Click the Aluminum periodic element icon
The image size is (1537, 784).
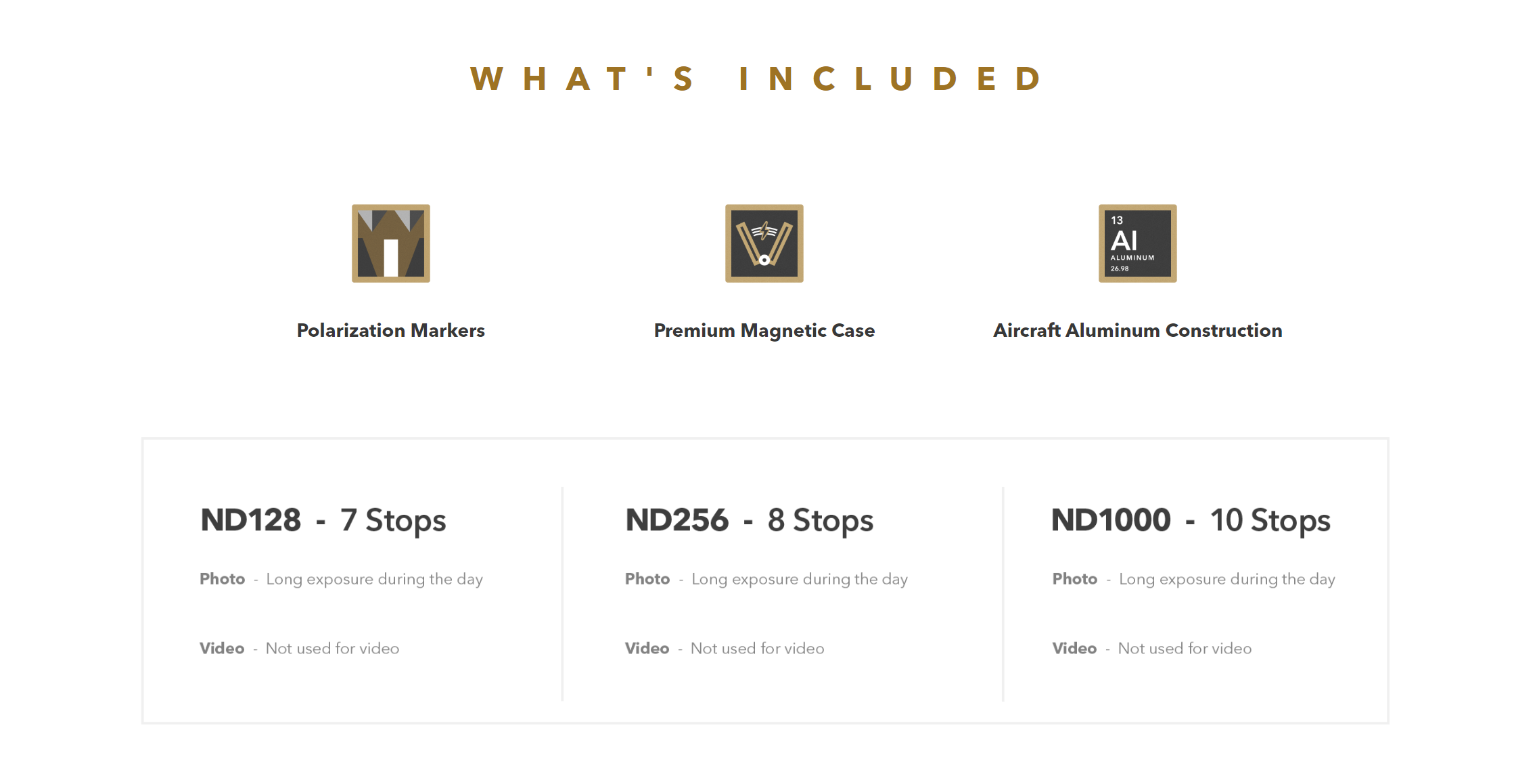1138,244
